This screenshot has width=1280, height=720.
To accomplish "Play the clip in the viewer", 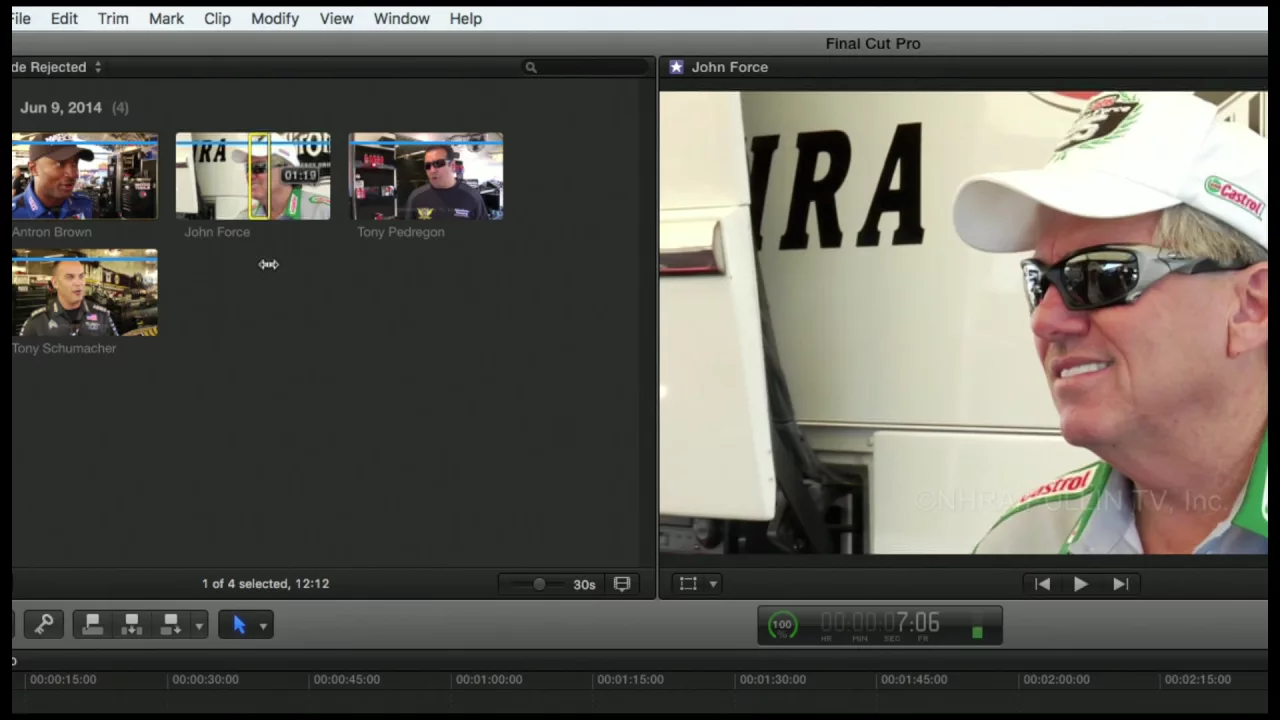I will [1081, 584].
